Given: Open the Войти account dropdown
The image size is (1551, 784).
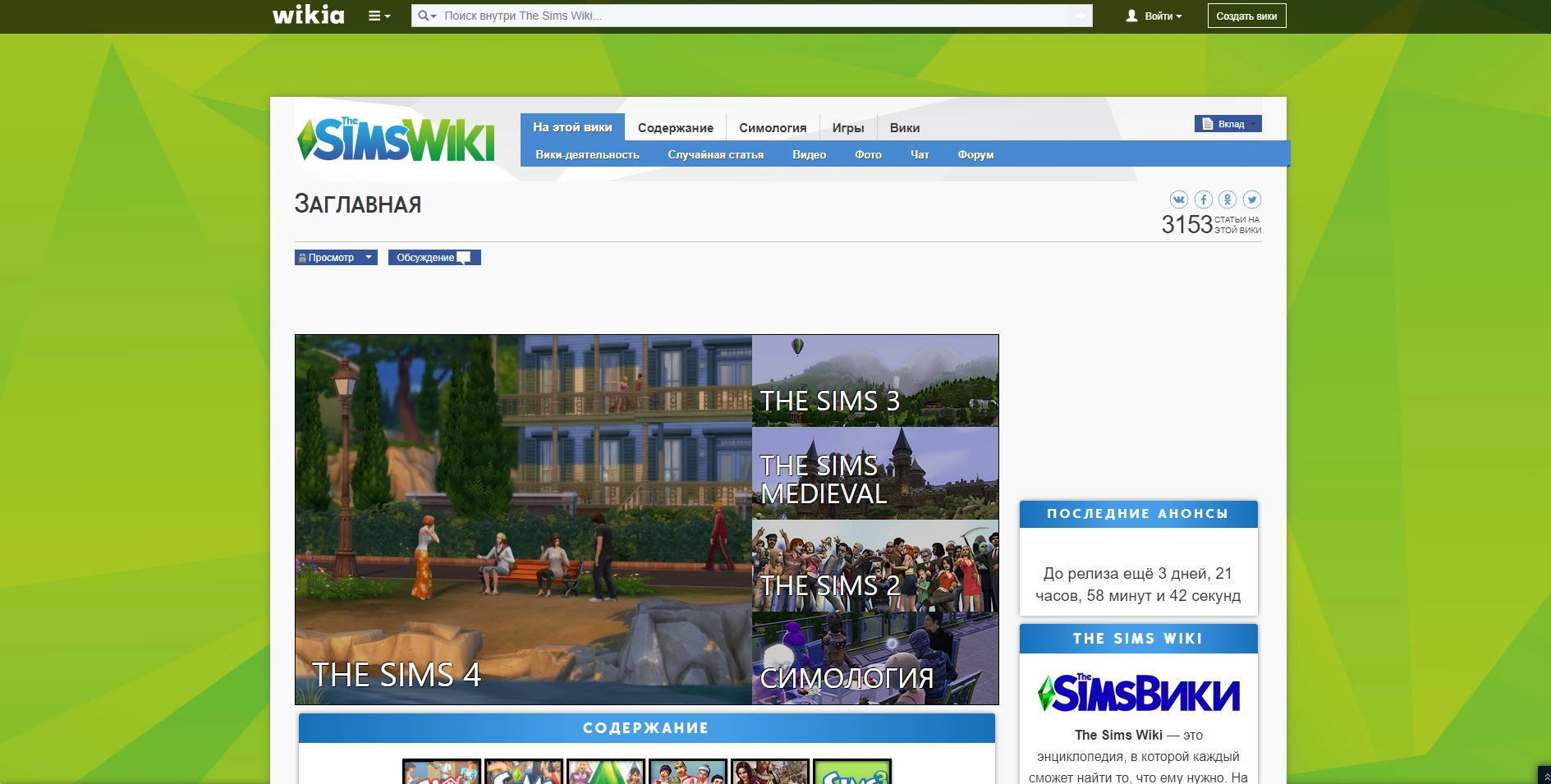Looking at the screenshot, I should (1154, 16).
